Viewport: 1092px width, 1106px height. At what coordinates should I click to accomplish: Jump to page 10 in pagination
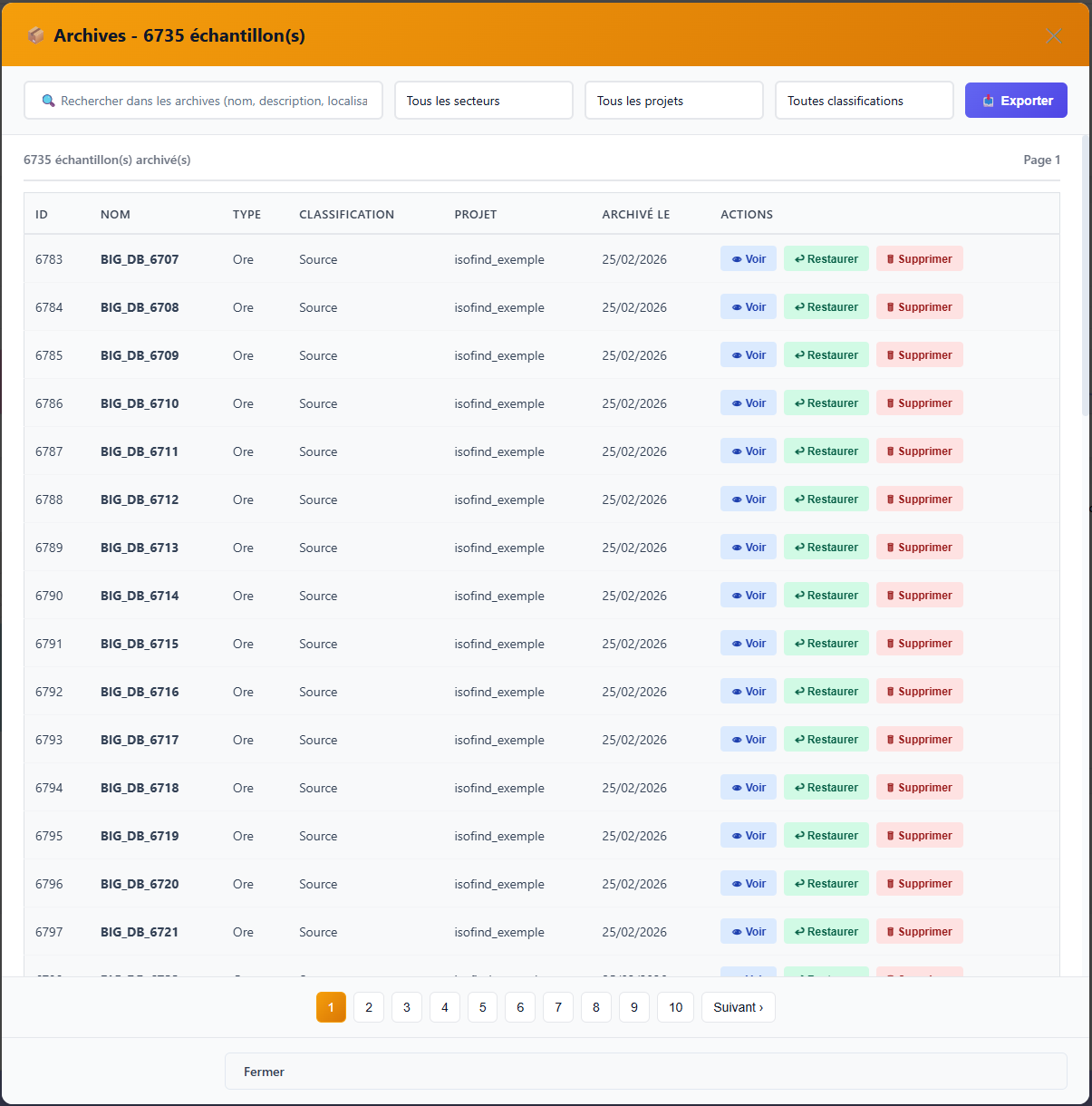pos(675,1007)
